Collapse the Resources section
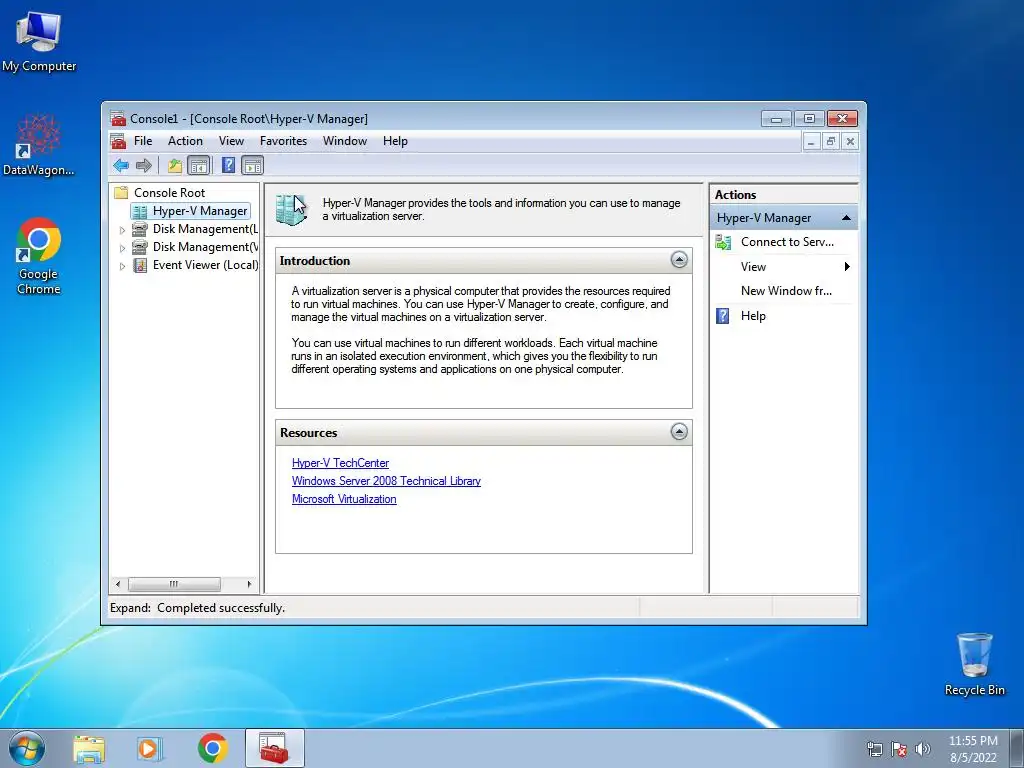1024x768 pixels. (679, 432)
